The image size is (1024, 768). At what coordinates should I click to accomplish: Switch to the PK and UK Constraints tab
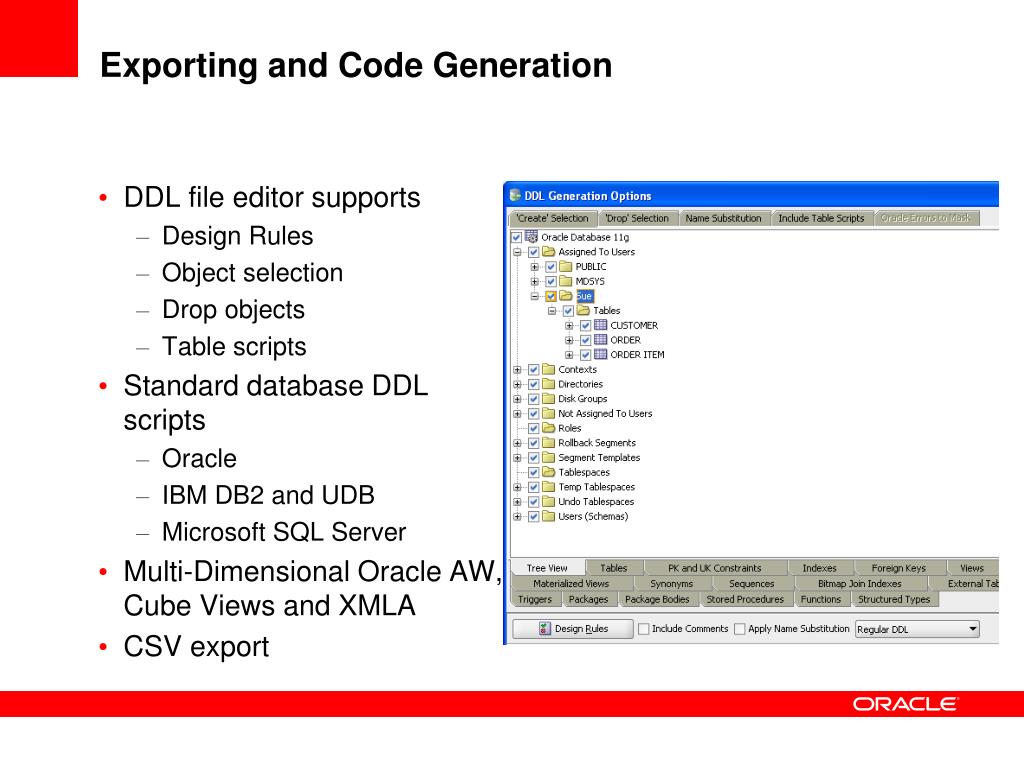[x=714, y=568]
